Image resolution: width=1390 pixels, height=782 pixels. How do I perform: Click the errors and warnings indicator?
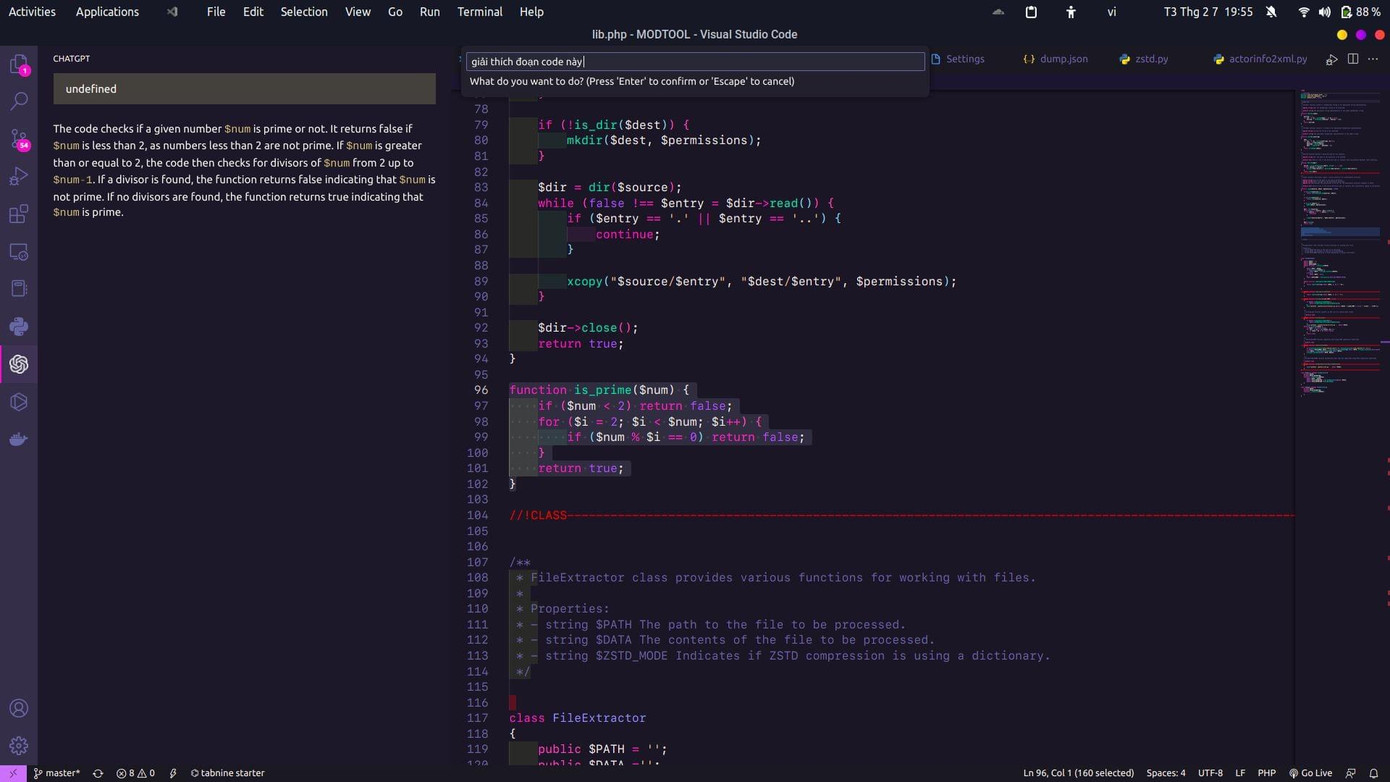(x=135, y=772)
